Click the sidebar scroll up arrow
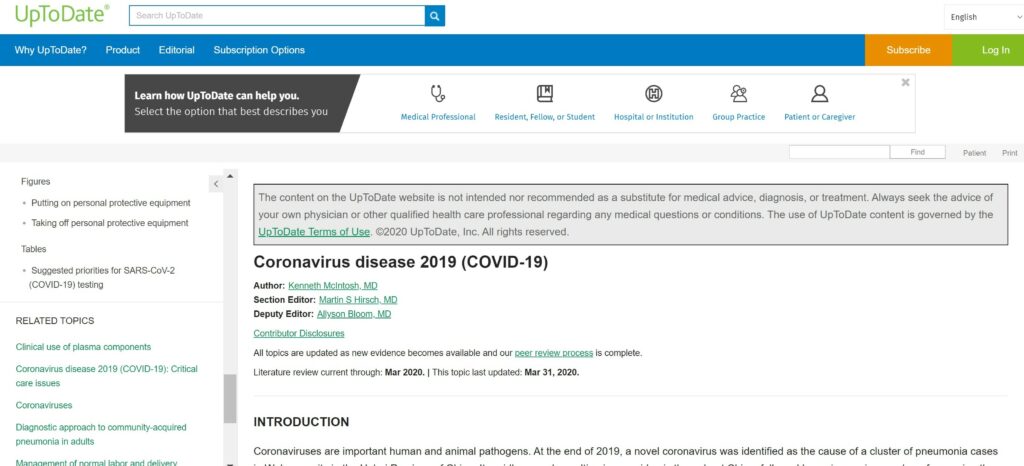This screenshot has width=1024, height=466. pyautogui.click(x=230, y=176)
